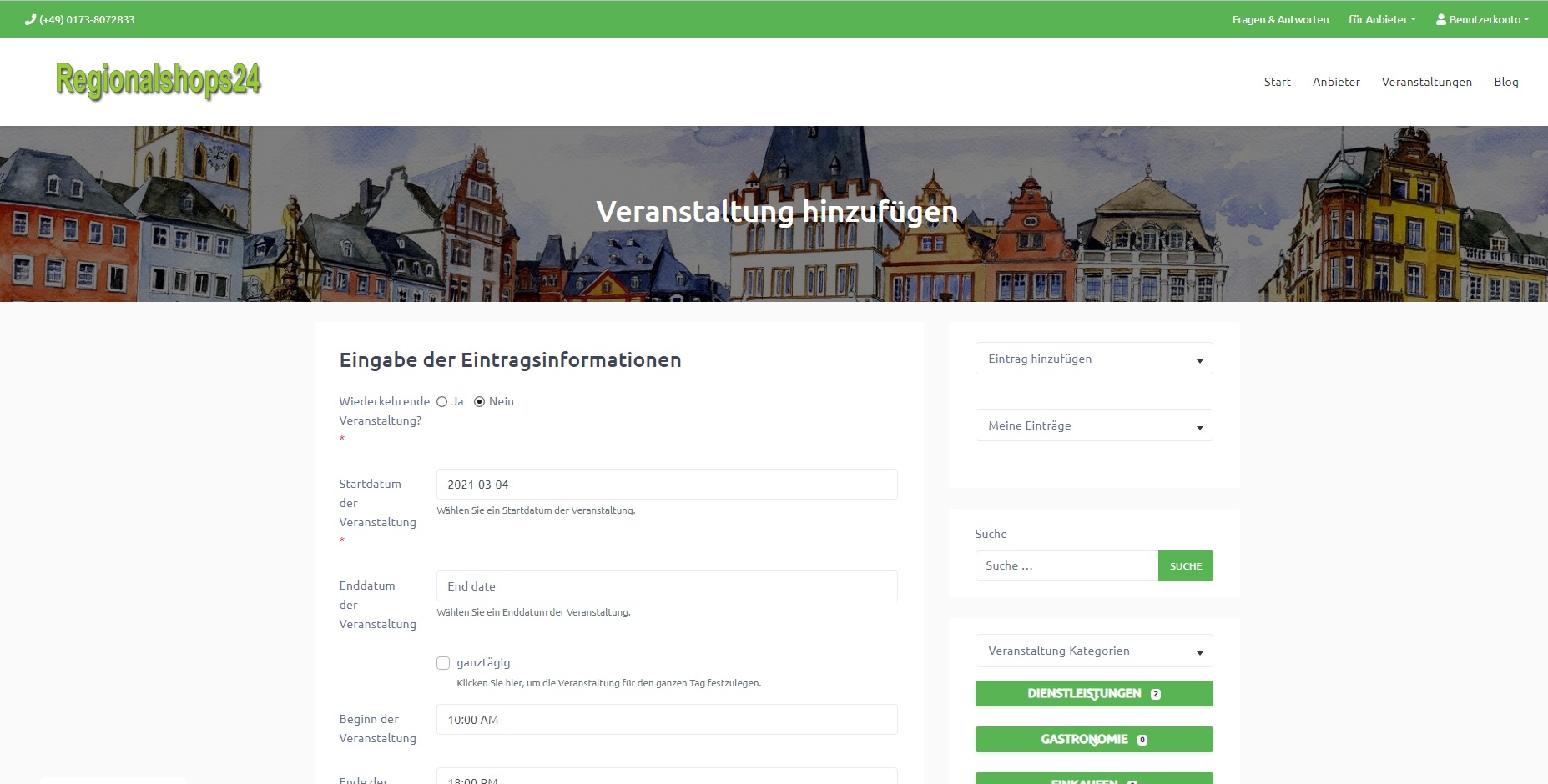Click the Beginn der Veranstaltung time field
The width and height of the screenshot is (1548, 784).
666,720
